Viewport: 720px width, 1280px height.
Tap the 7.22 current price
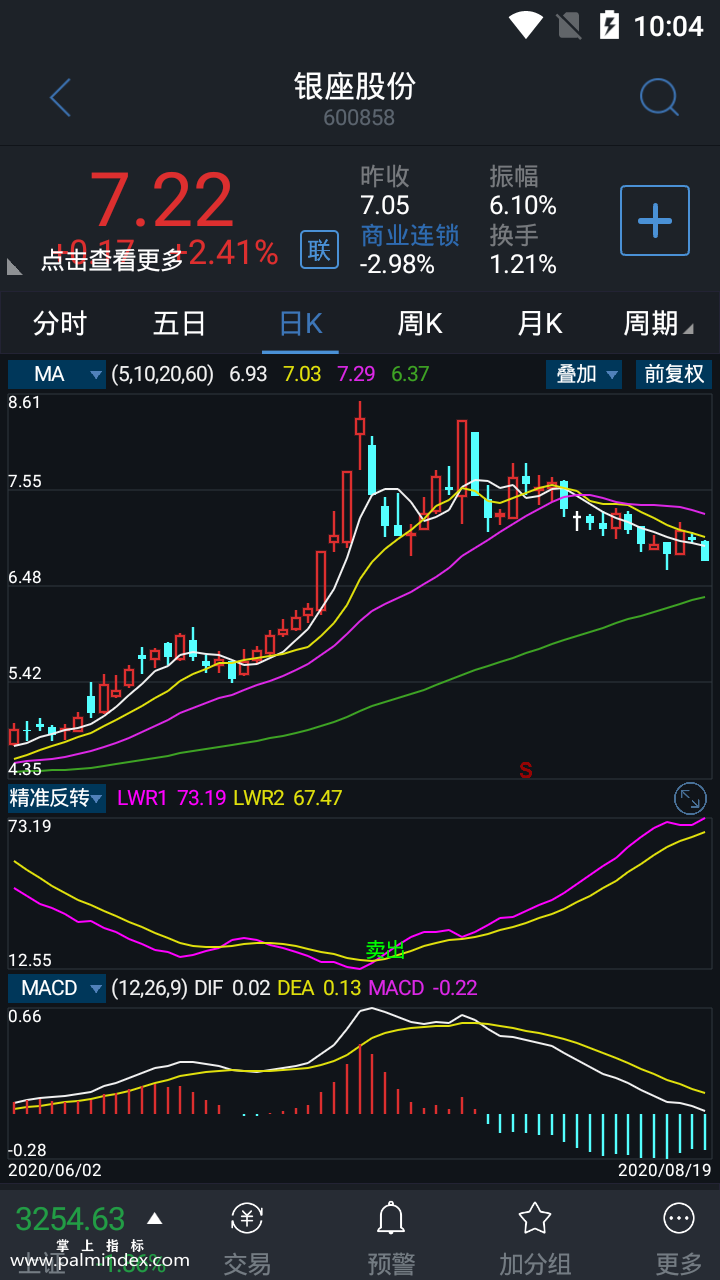click(x=162, y=200)
